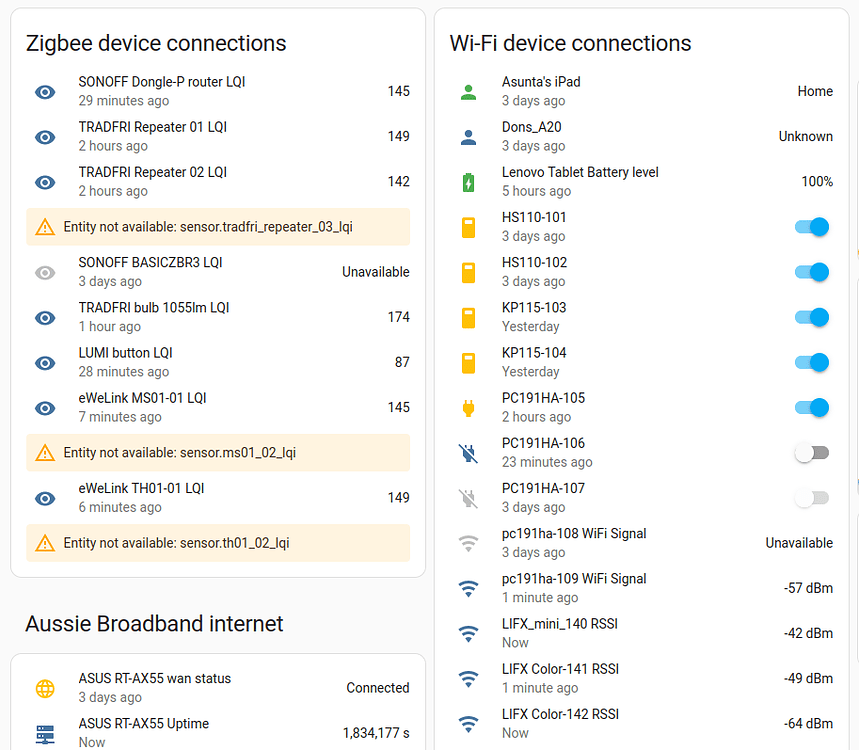Click the grey plug-off icon for PC191HA-107

coord(468,499)
